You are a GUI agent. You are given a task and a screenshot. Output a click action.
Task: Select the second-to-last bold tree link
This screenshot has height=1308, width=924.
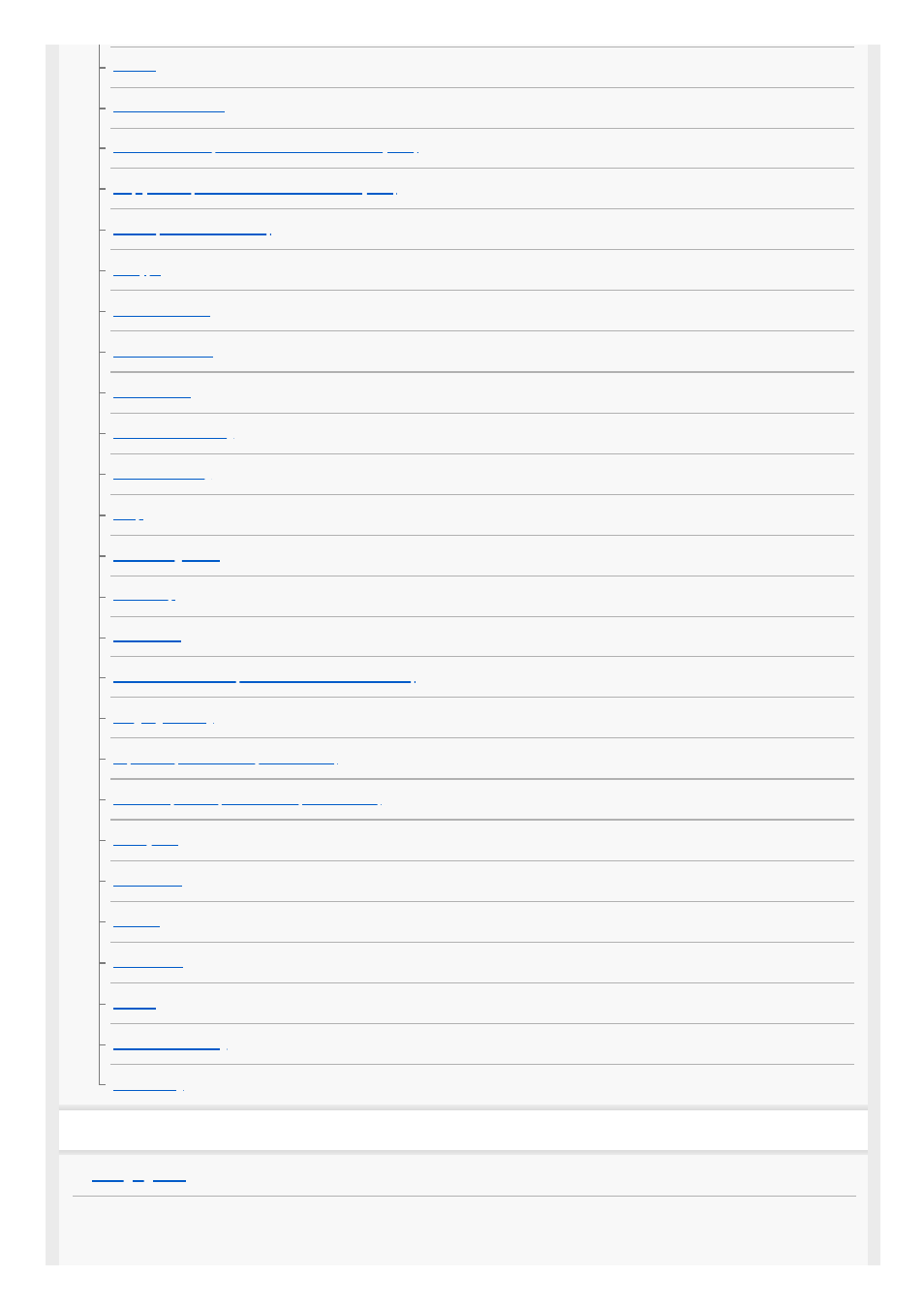[x=167, y=1046]
